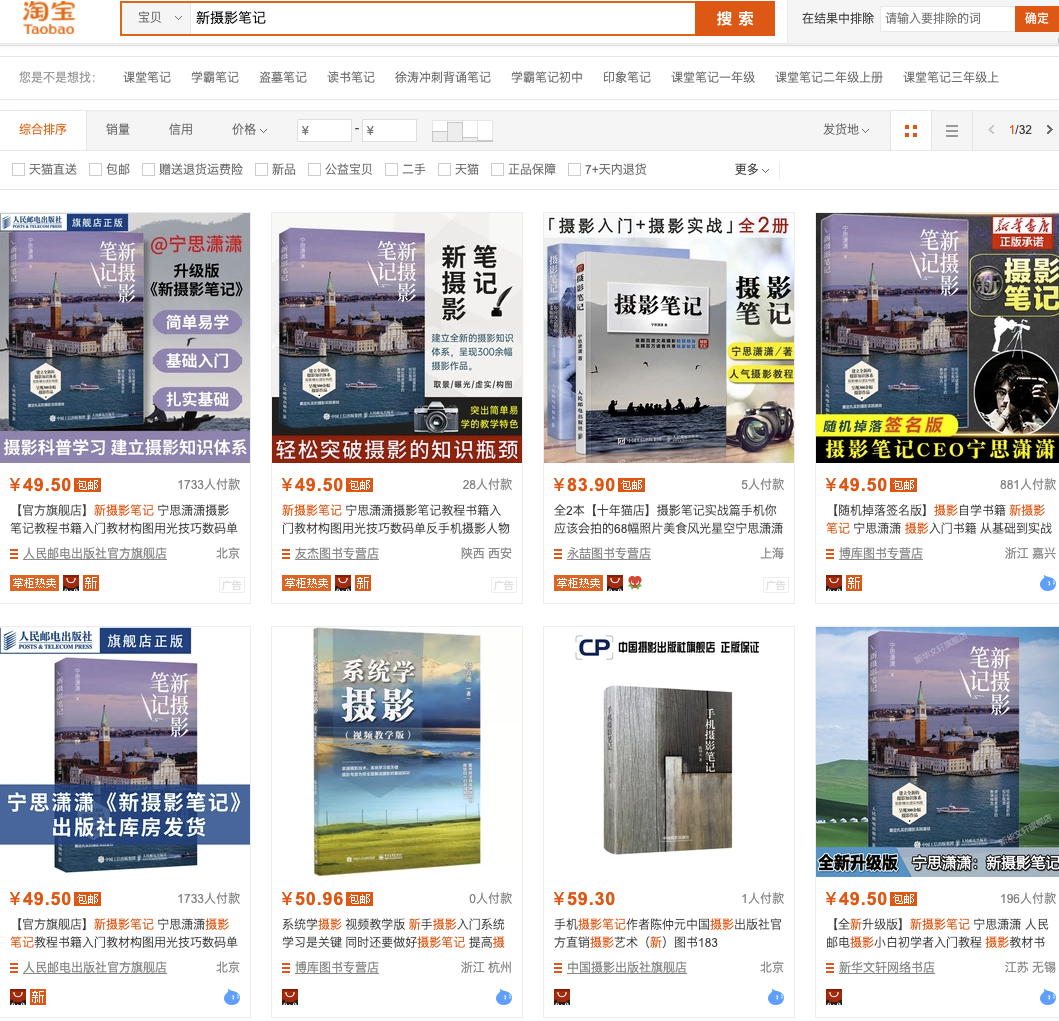Viewport: 1059px width, 1021px height.
Task: Click Tmall cat icon on 中国摄影出版社旗舰店 listing
Action: (562, 997)
